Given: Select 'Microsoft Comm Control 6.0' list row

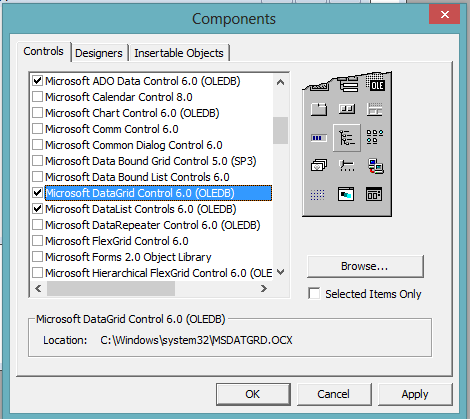Looking at the screenshot, I should click(112, 129).
